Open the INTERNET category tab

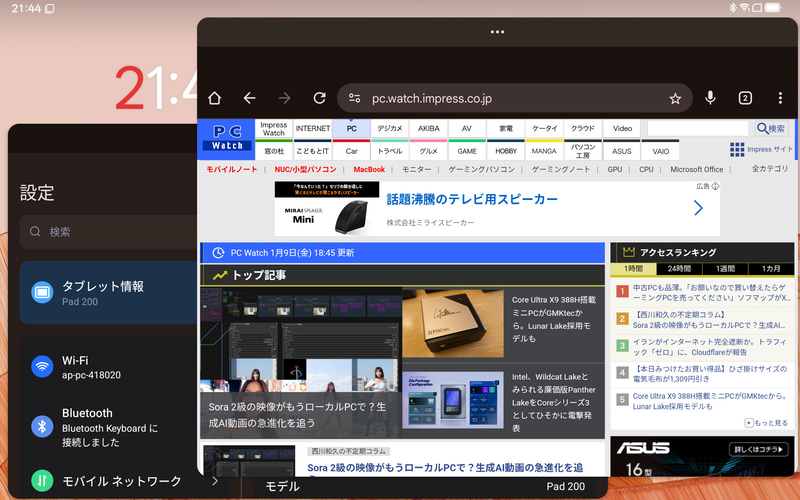point(313,129)
